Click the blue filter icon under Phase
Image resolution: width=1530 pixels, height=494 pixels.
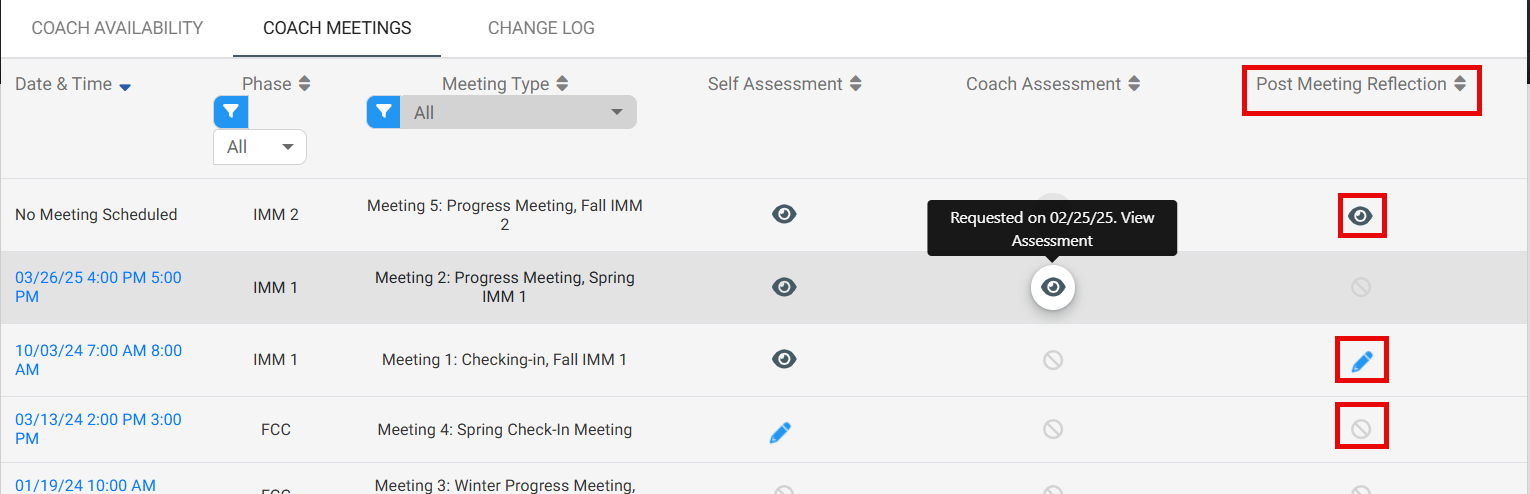[x=231, y=113]
